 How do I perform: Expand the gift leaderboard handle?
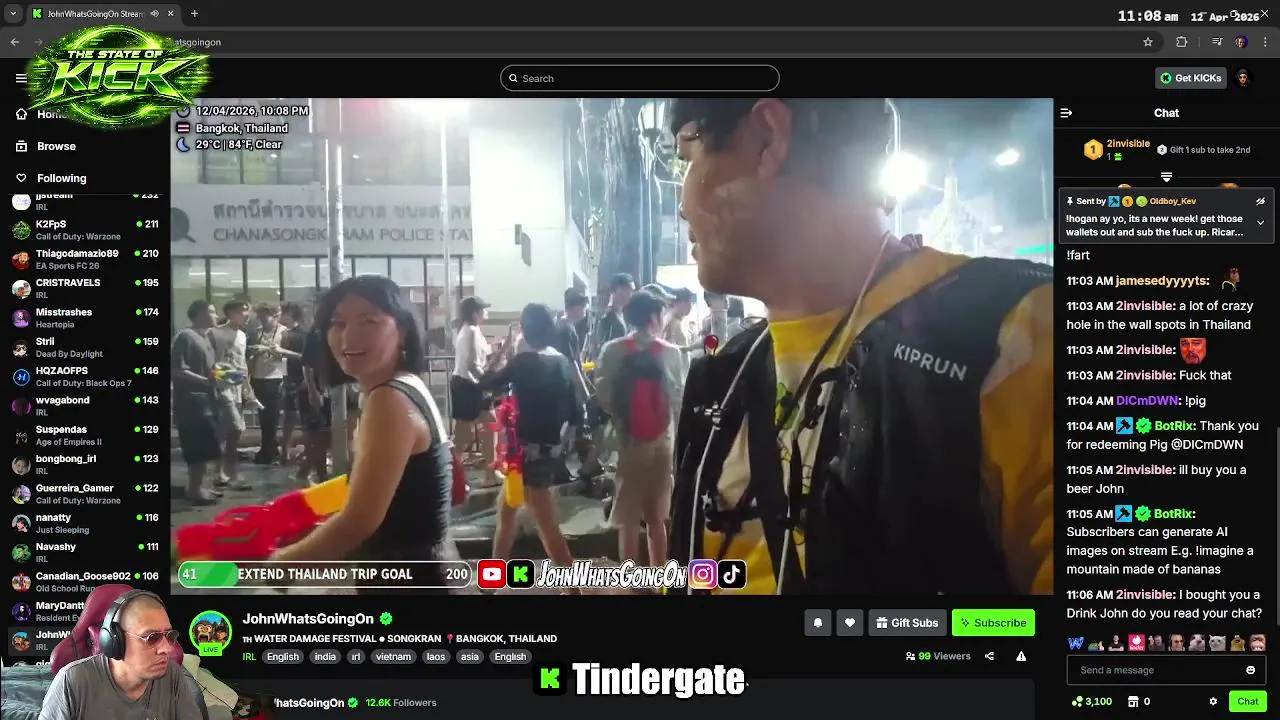coord(1166,177)
